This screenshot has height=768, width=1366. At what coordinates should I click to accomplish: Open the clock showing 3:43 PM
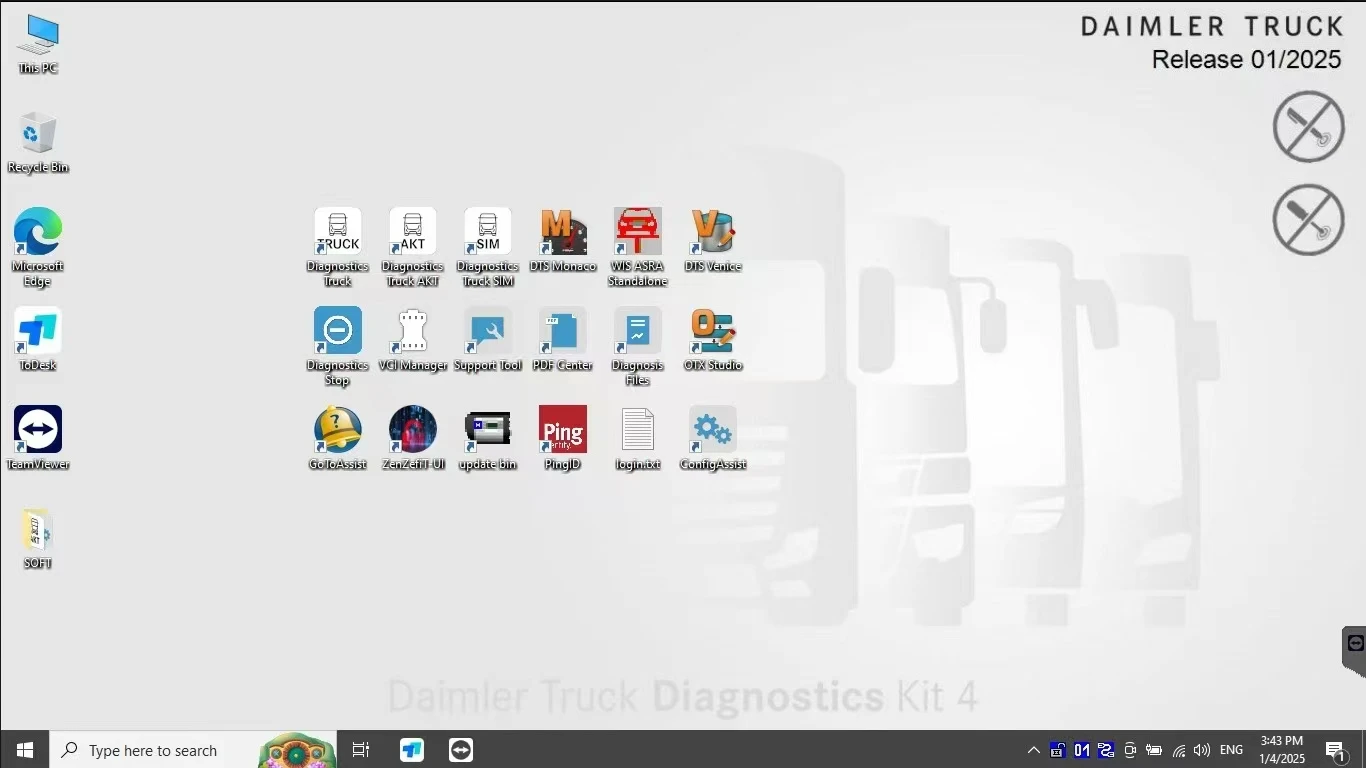pyautogui.click(x=1282, y=750)
